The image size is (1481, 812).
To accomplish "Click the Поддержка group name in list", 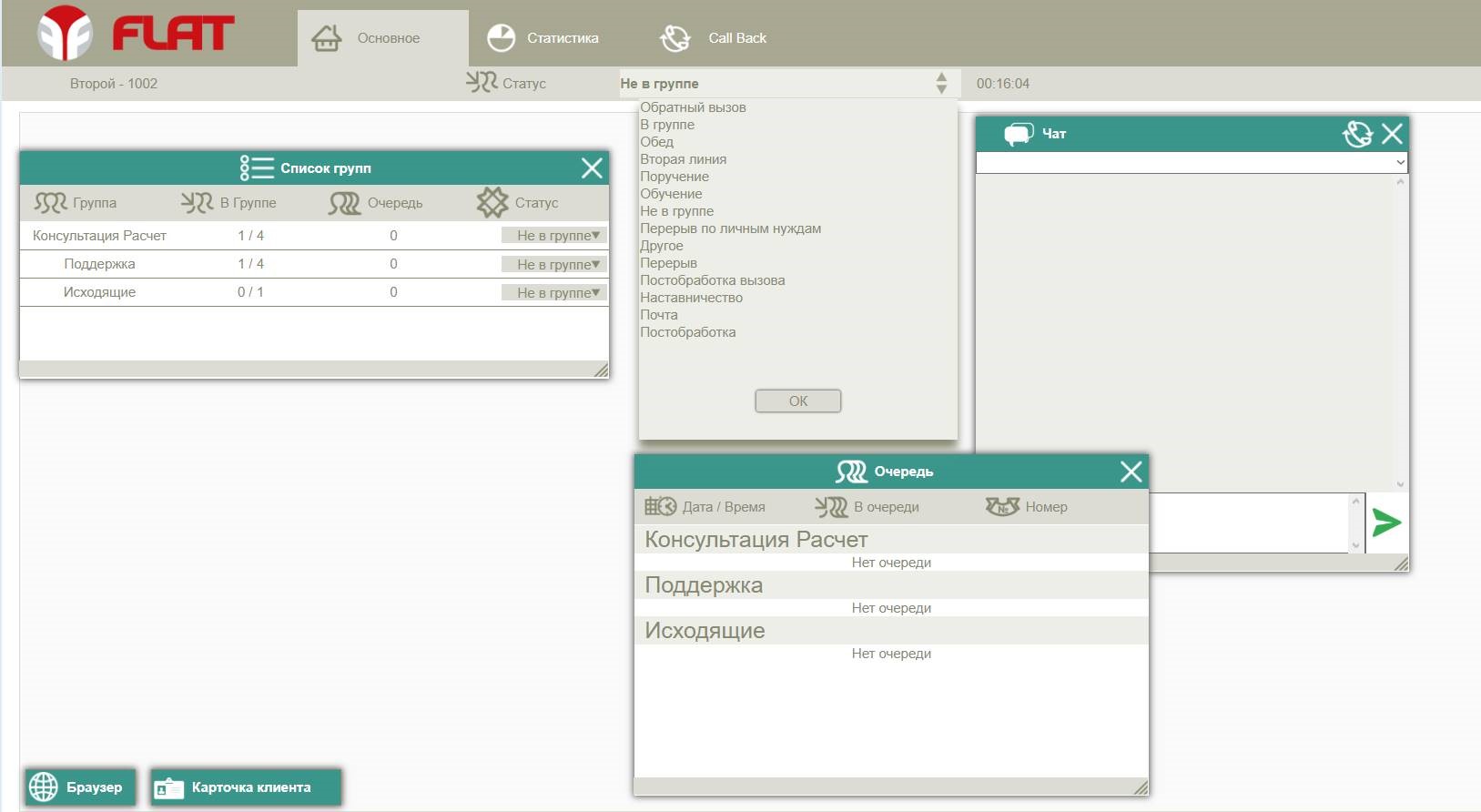I will 99,264.
